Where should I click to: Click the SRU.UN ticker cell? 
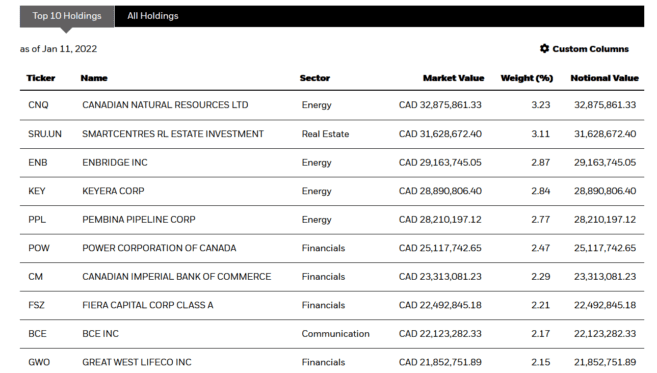(45, 134)
